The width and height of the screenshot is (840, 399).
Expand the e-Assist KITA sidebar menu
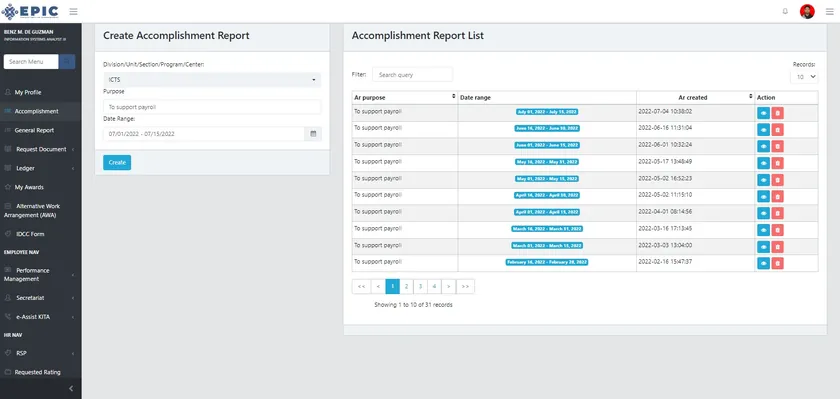point(41,317)
